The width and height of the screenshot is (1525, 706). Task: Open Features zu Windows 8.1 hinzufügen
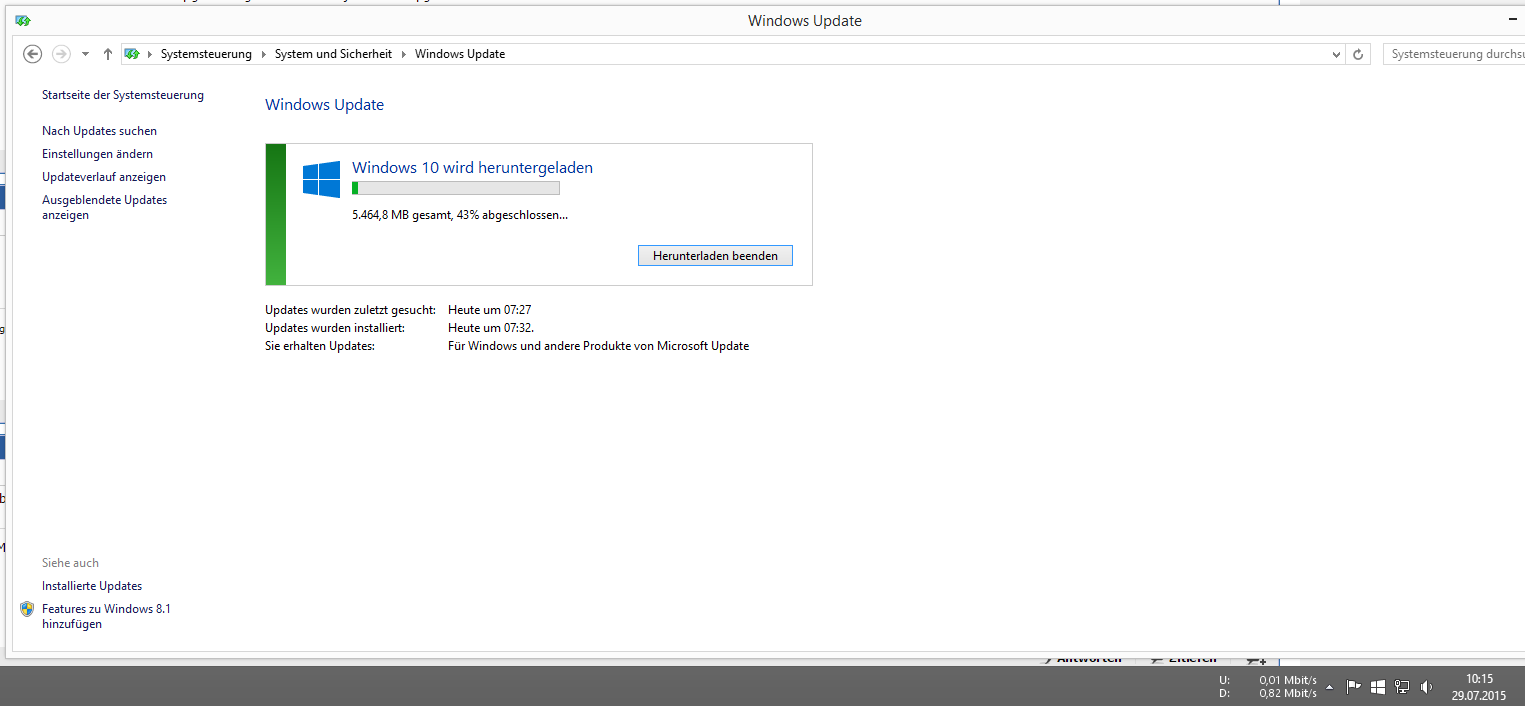pyautogui.click(x=106, y=616)
